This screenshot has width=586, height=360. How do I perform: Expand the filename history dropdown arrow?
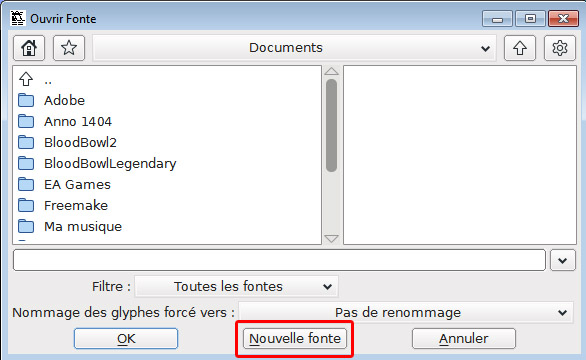pyautogui.click(x=563, y=260)
